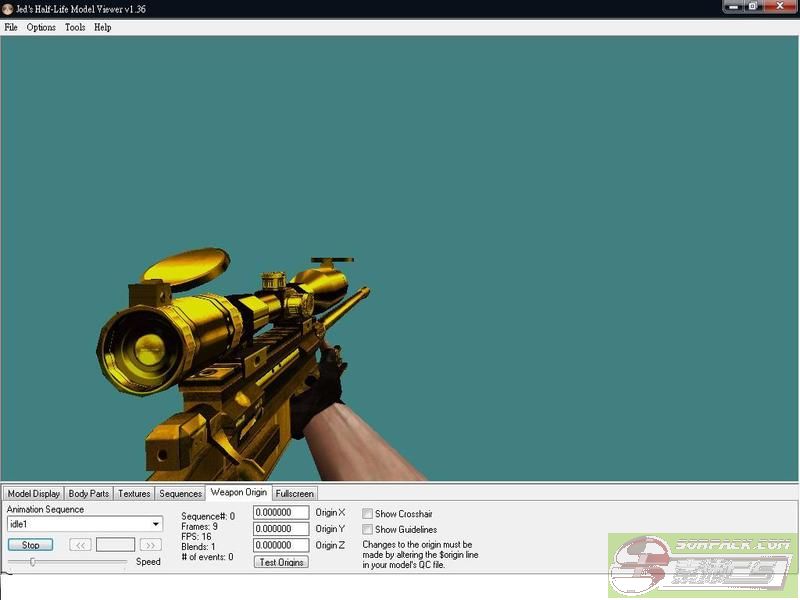
Task: Click the previous frame << button
Action: click(x=81, y=545)
